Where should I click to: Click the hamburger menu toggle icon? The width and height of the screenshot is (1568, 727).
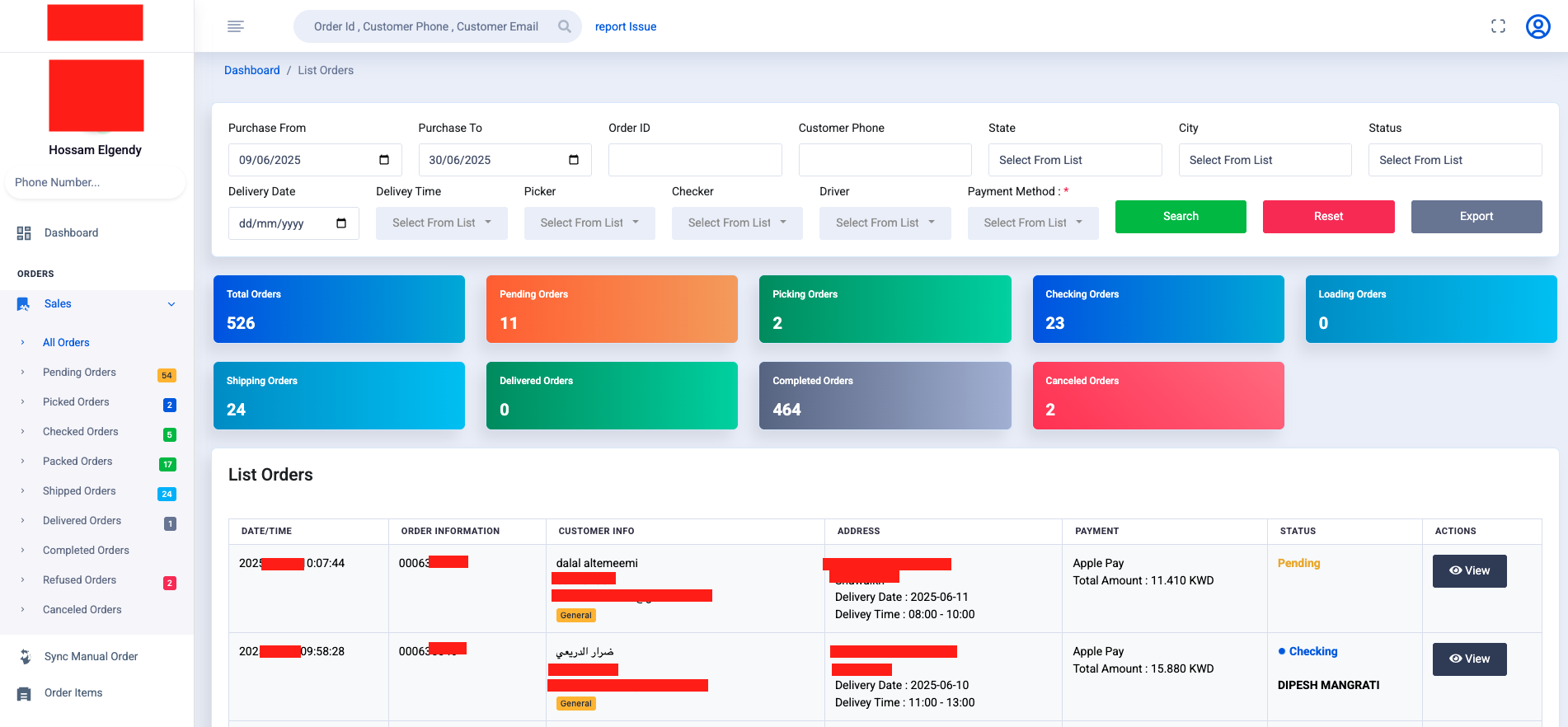click(235, 26)
